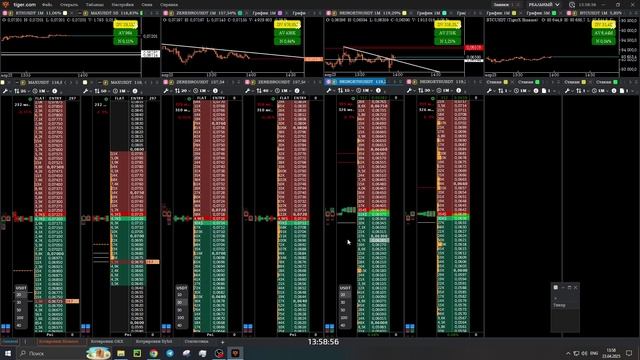Open 1M timeframe dropdown in left MAXUSDT book
The height and width of the screenshot is (360, 640).
[41, 91]
